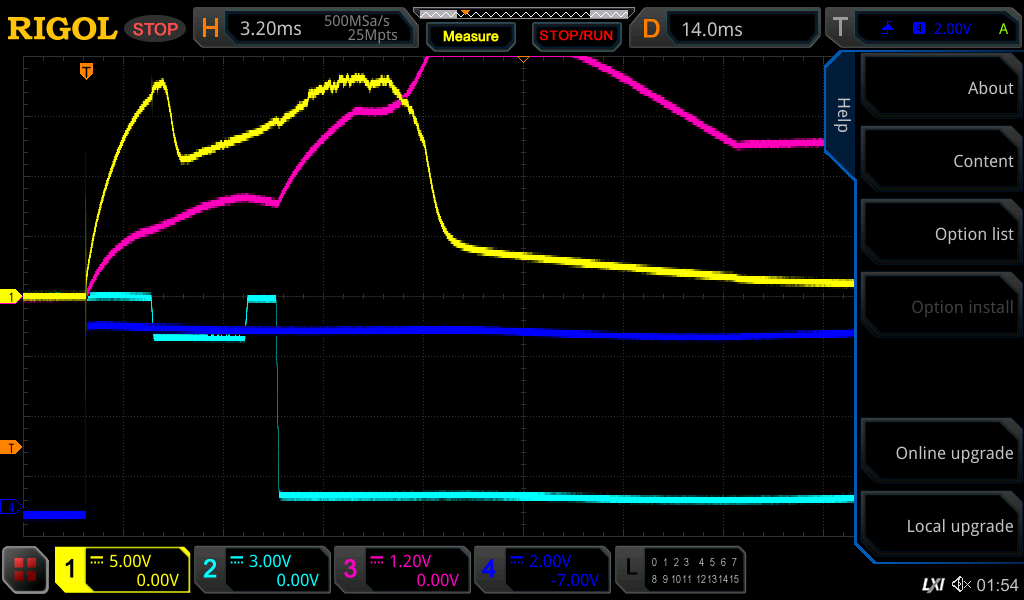Select the yellow channel 1 ground marker
This screenshot has height=600, width=1024.
(x=12, y=297)
